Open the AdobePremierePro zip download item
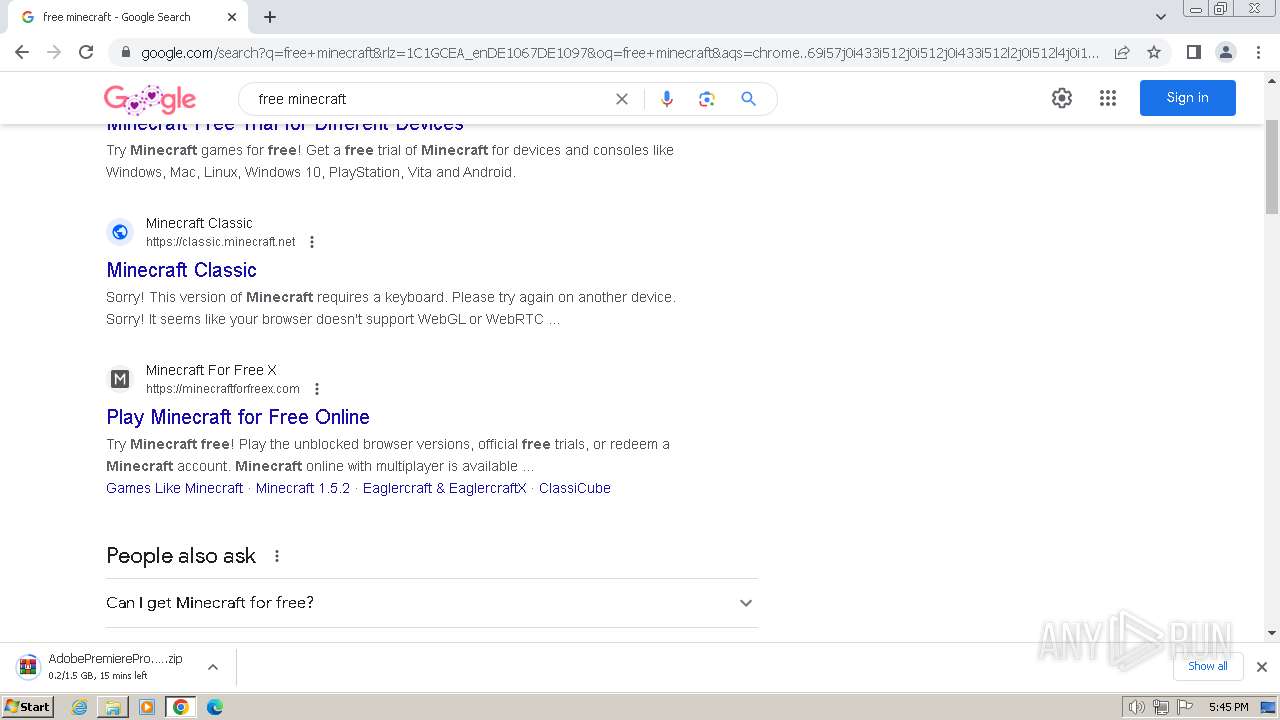 [100, 667]
